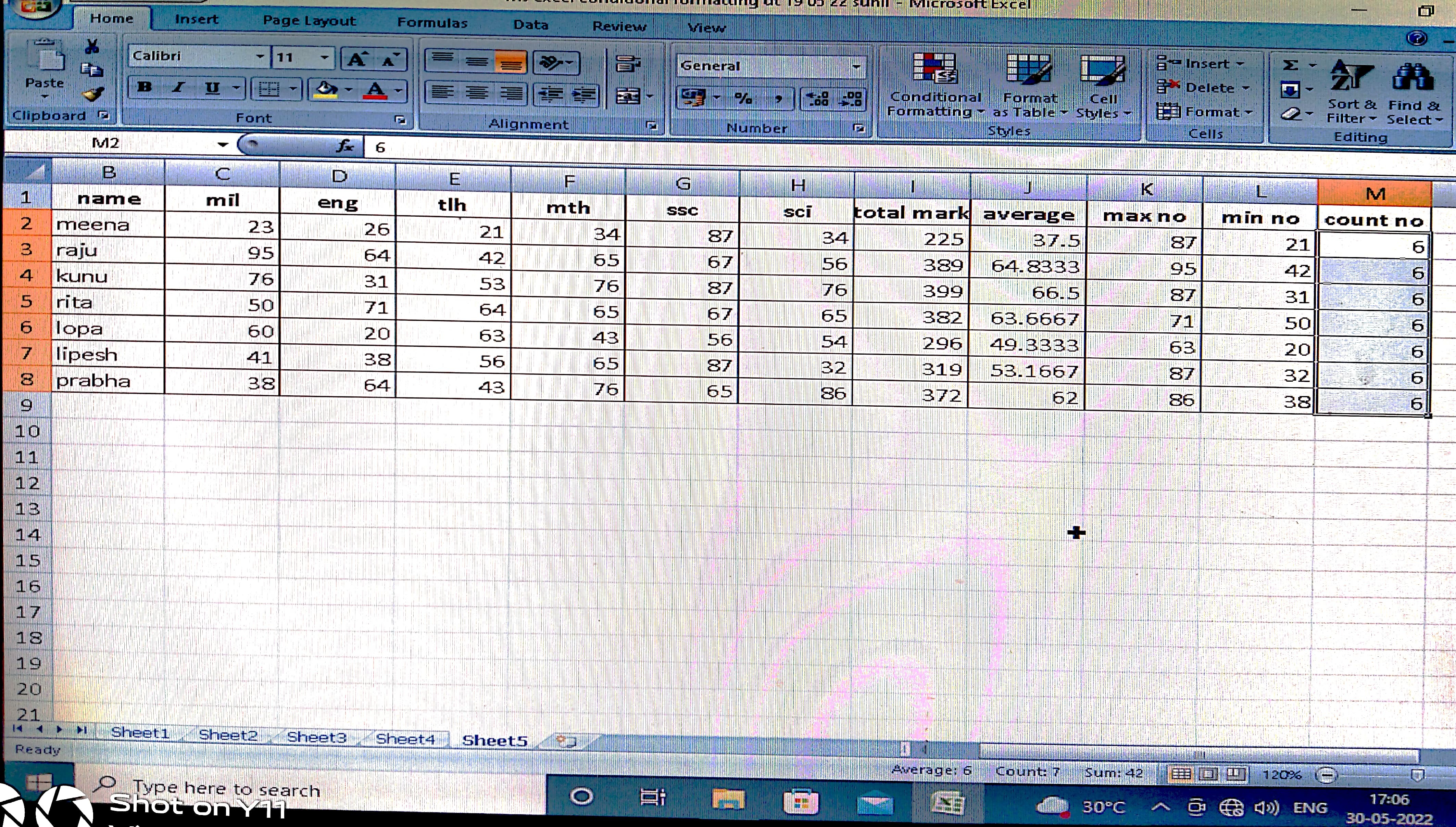Click the Merge and Center icon
Viewport: 1456px width, 827px height.
628,97
